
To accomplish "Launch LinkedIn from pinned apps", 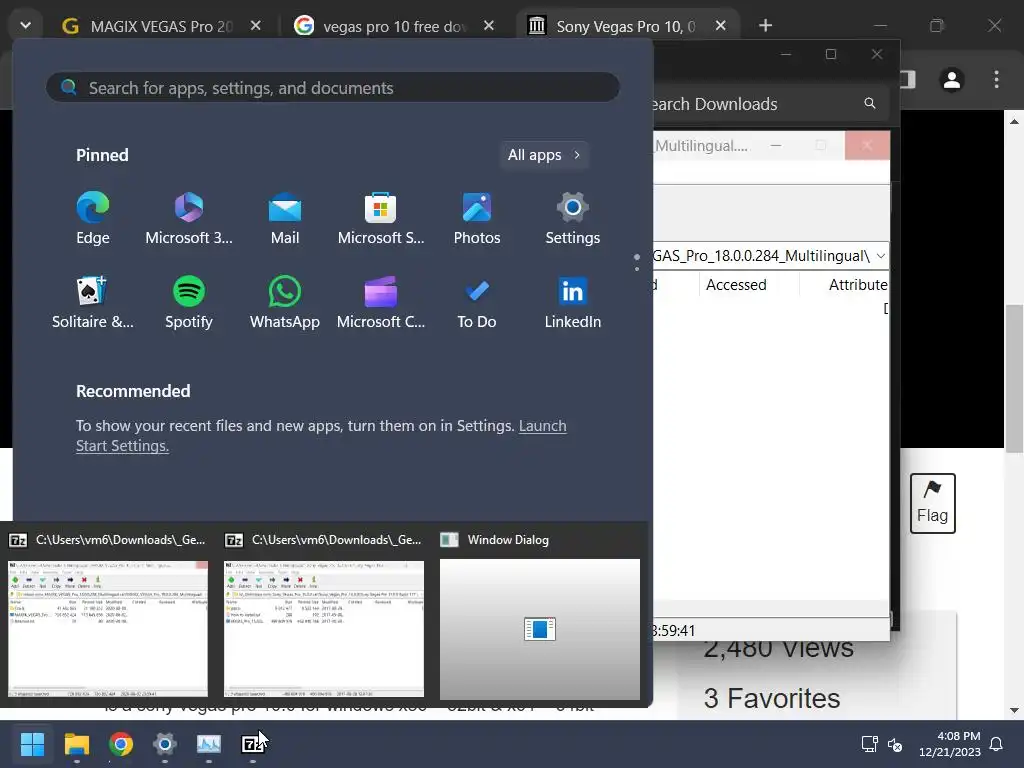I will (573, 302).
